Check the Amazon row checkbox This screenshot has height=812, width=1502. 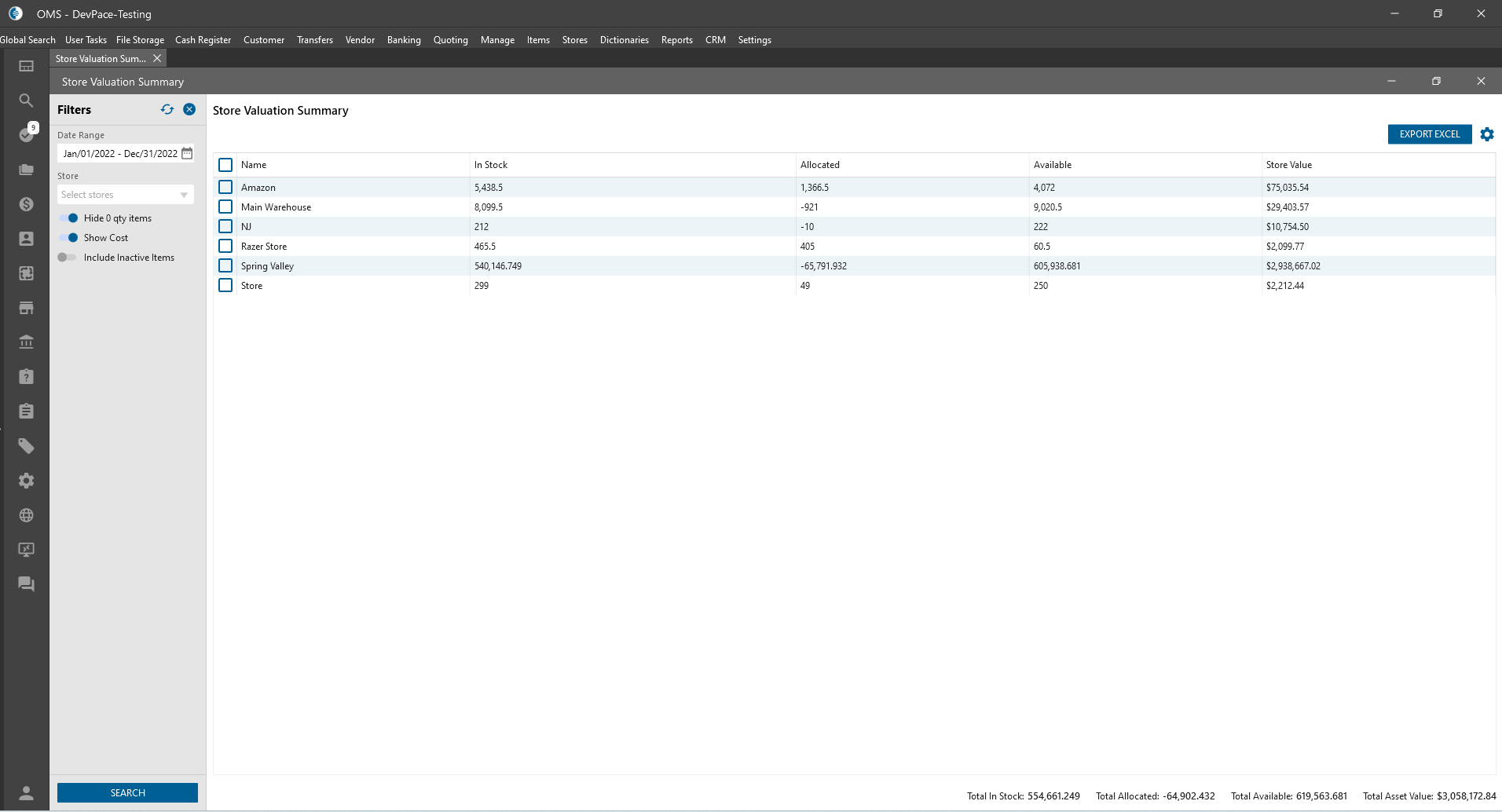[x=225, y=187]
